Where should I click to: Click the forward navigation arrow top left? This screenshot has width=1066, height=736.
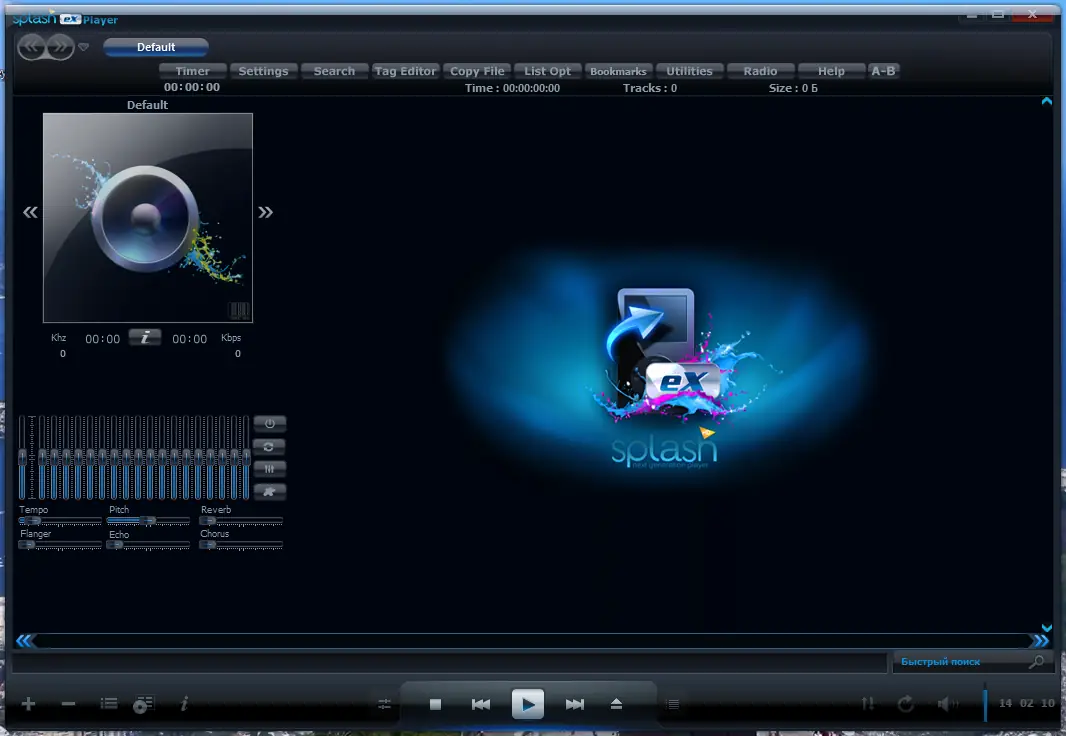pyautogui.click(x=61, y=47)
